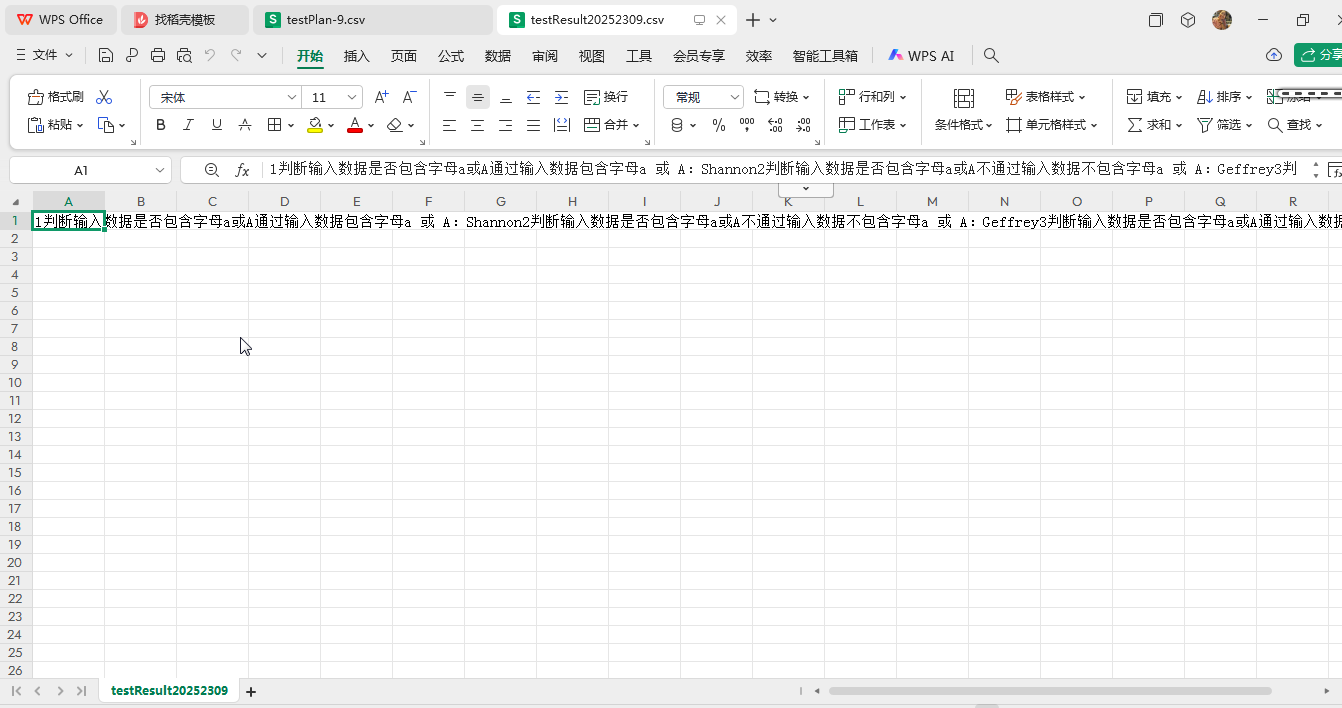Viewport: 1342px width, 708px height.
Task: Toggle italic formatting
Action: (x=189, y=125)
